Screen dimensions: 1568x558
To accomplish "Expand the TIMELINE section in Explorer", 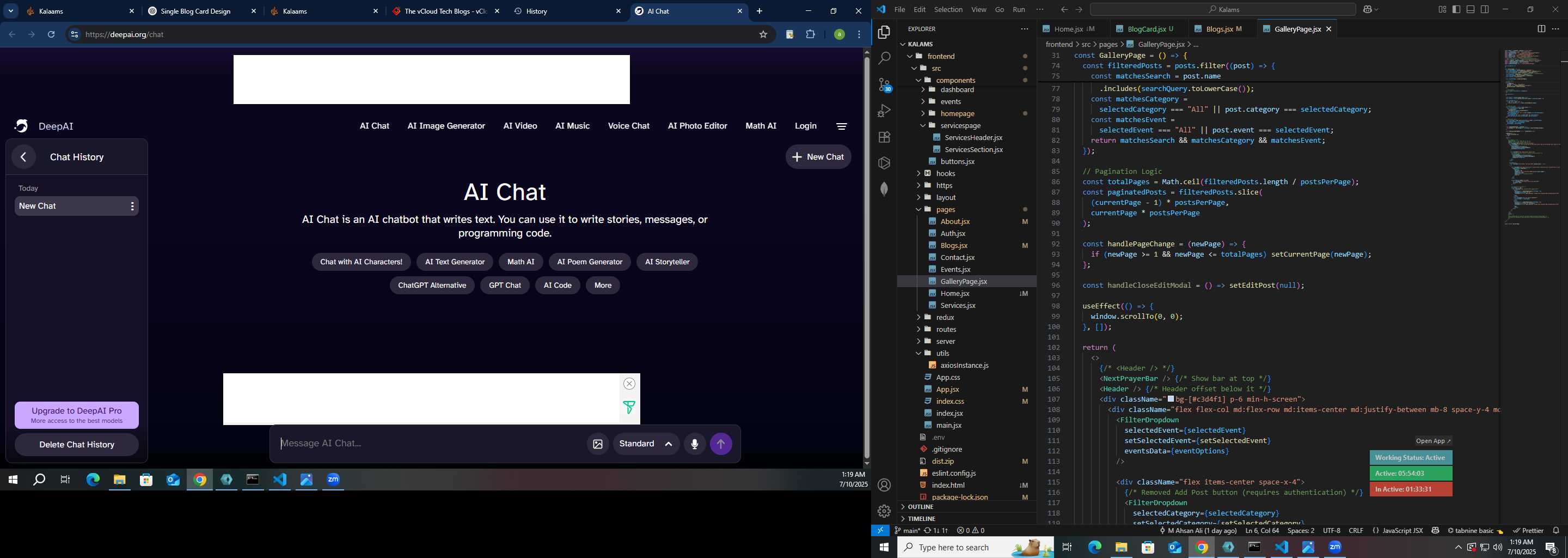I will coord(966,518).
